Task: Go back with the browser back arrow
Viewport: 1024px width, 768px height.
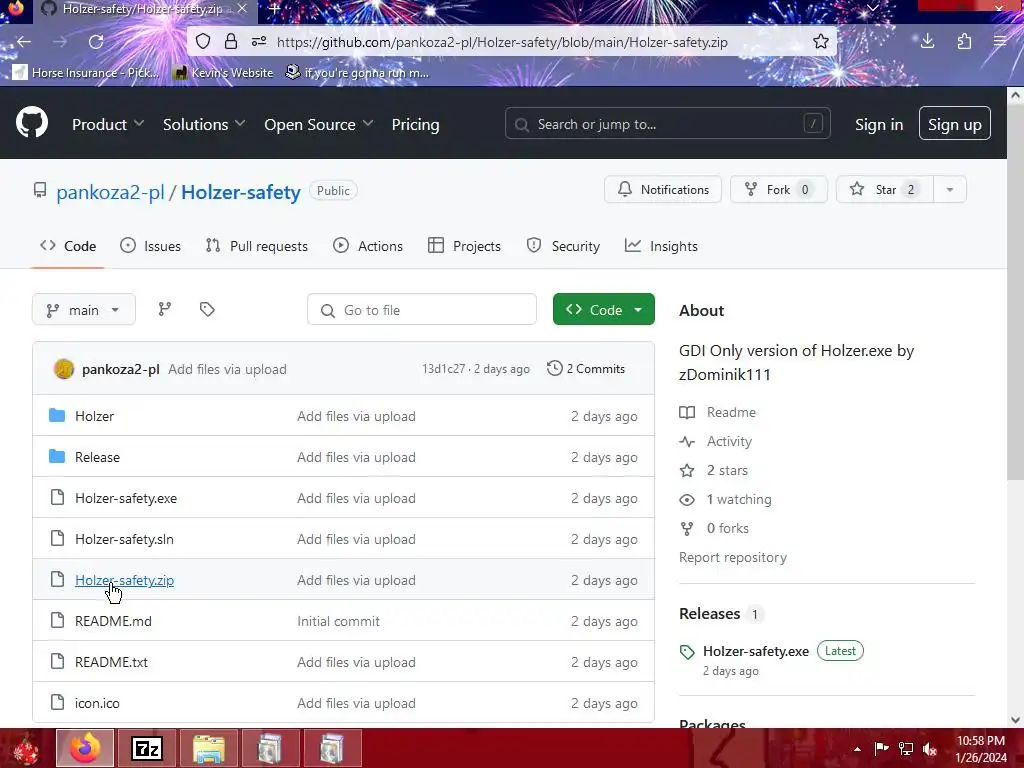Action: point(24,42)
